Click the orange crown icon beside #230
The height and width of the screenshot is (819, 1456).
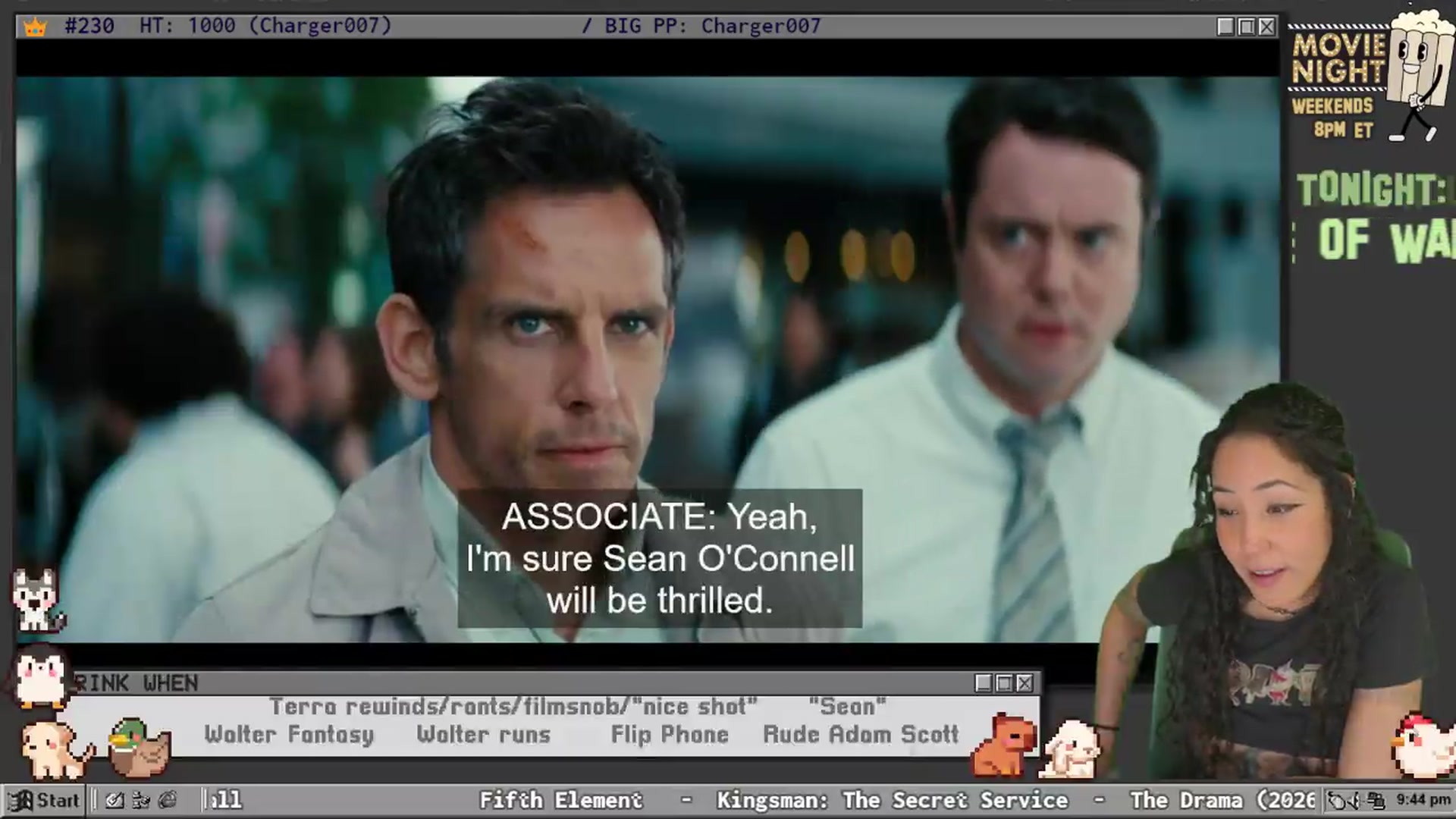35,27
